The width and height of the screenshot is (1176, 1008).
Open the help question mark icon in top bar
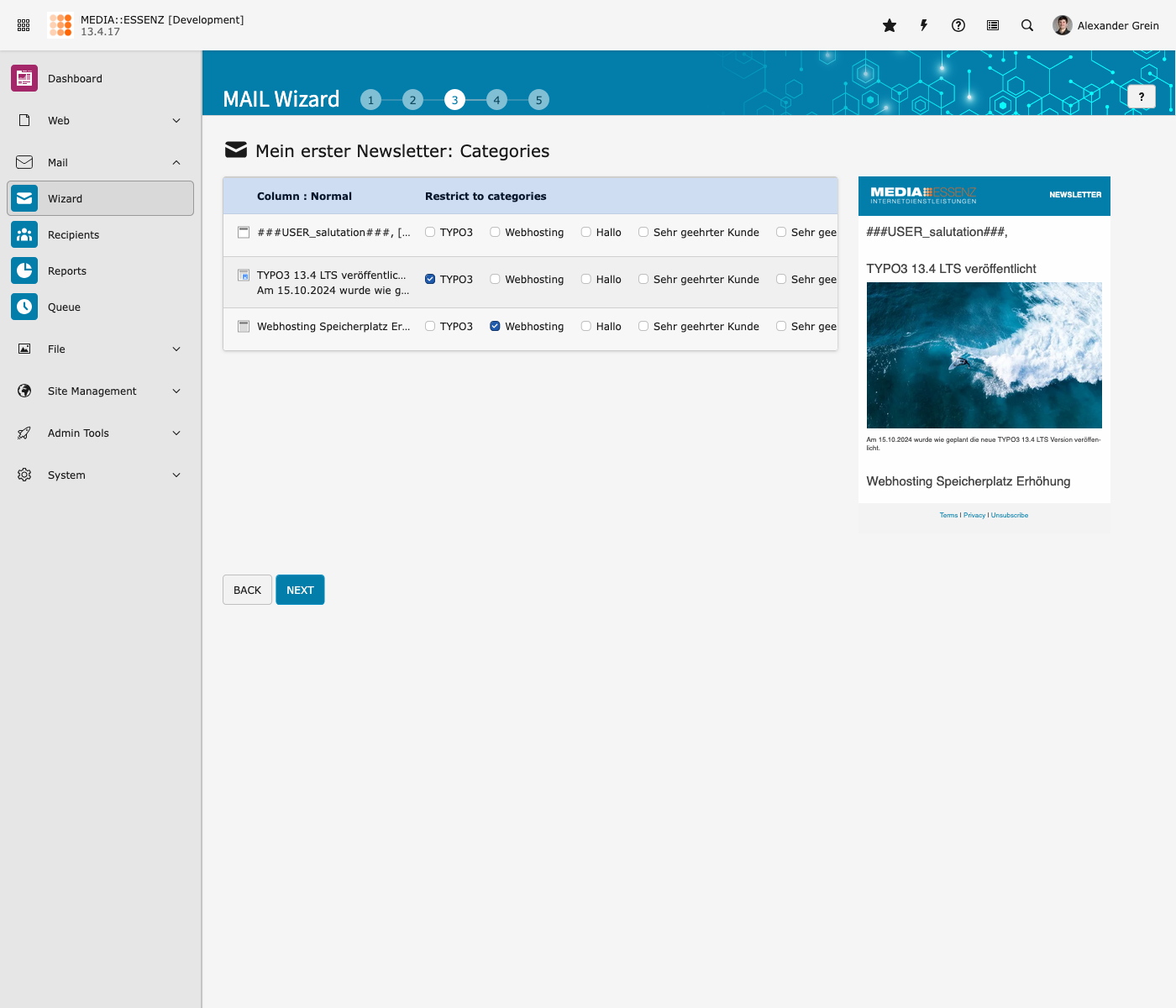pos(958,25)
